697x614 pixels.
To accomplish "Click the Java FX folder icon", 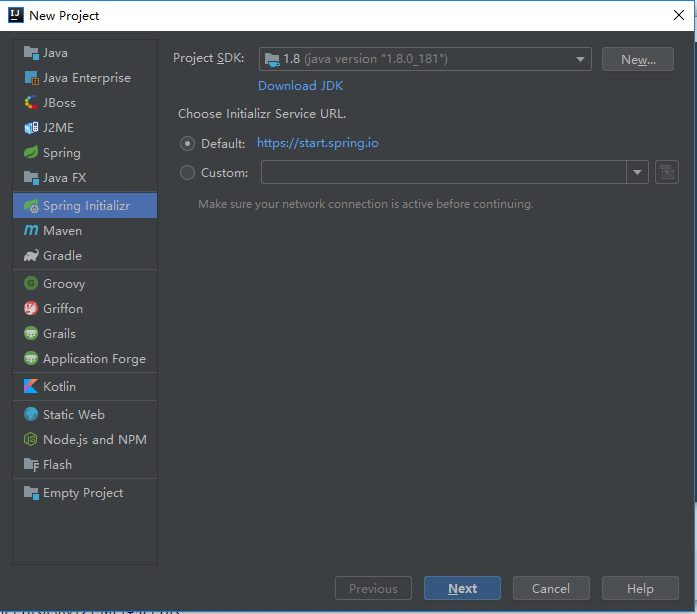I will (31, 177).
